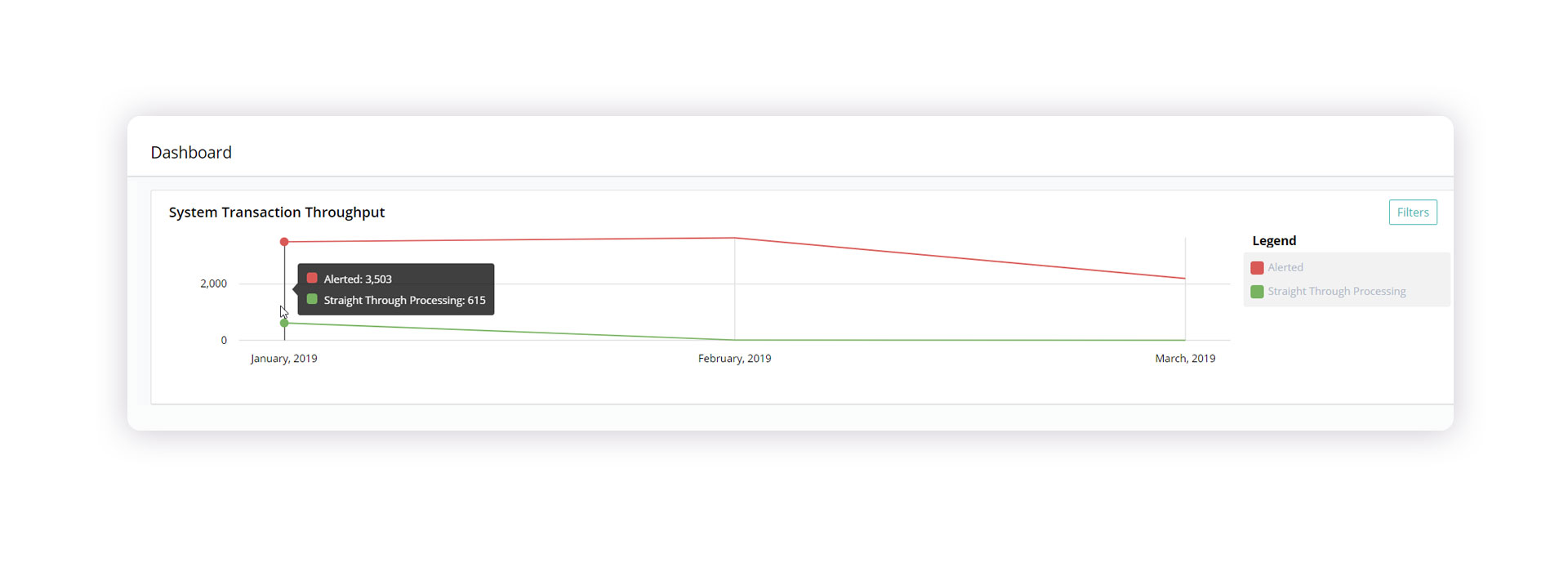Image resolution: width=1568 pixels, height=563 pixels.
Task: Click the January, 2019 axis label
Action: 283,359
